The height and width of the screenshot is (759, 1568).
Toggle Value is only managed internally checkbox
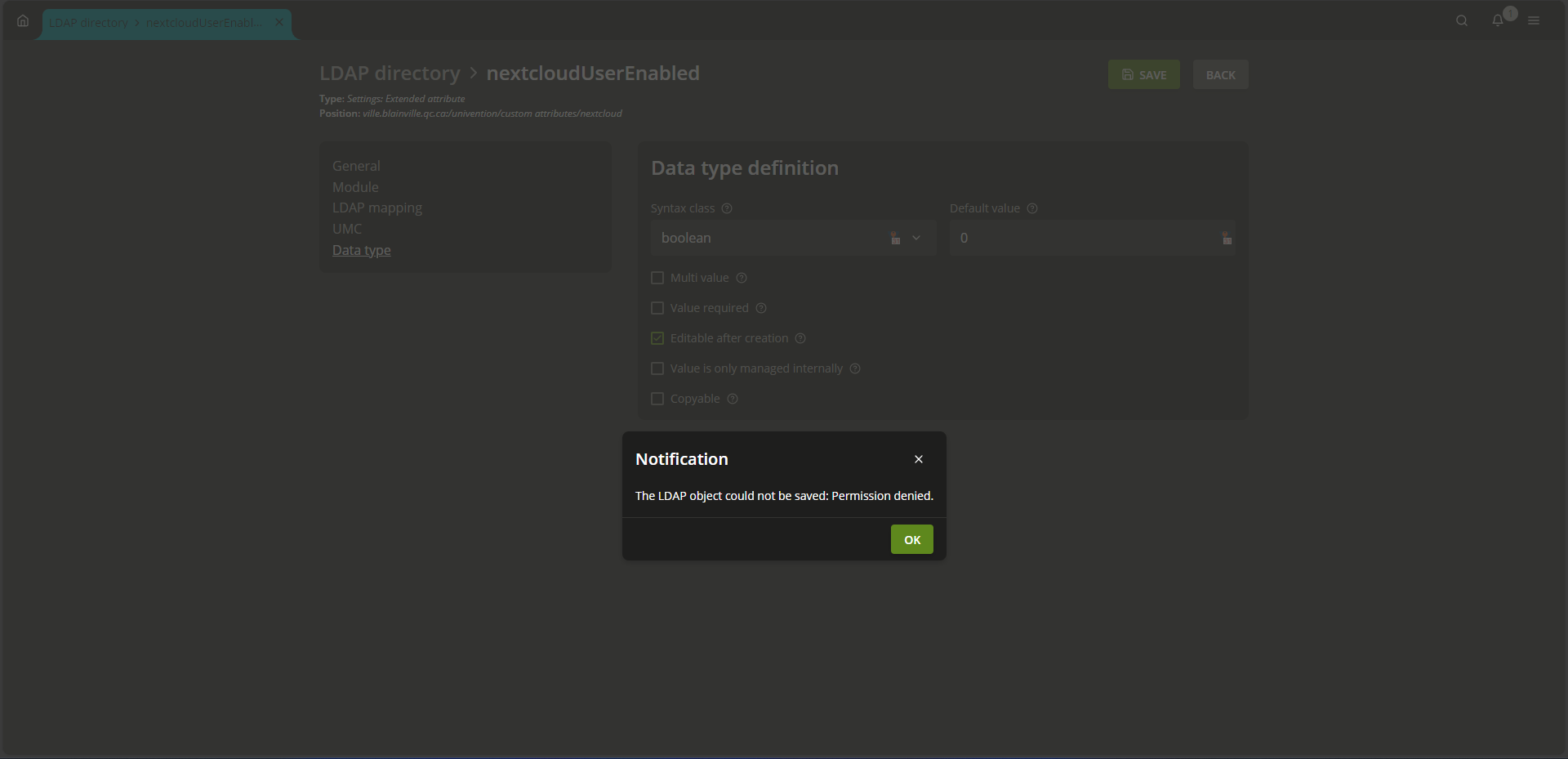[x=657, y=368]
